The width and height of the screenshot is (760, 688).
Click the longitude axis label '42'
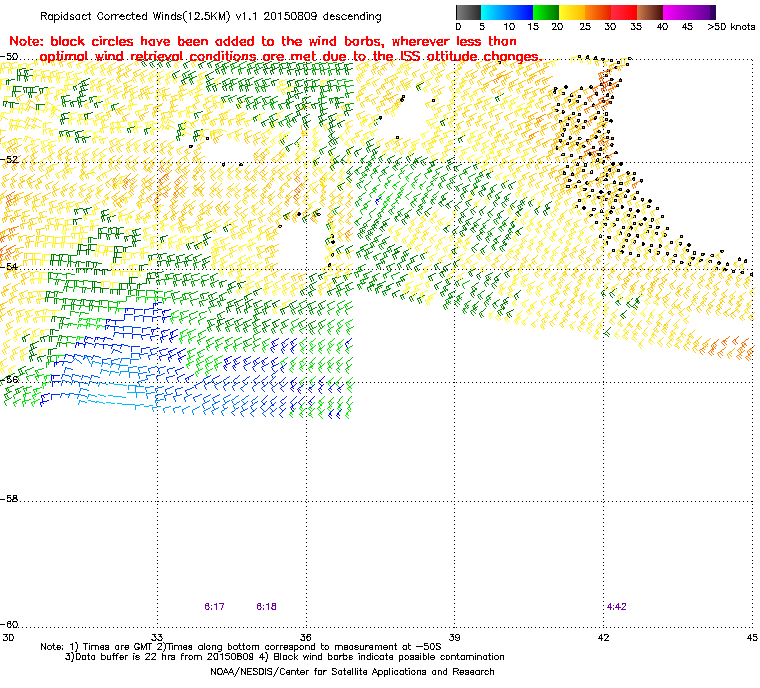point(603,637)
